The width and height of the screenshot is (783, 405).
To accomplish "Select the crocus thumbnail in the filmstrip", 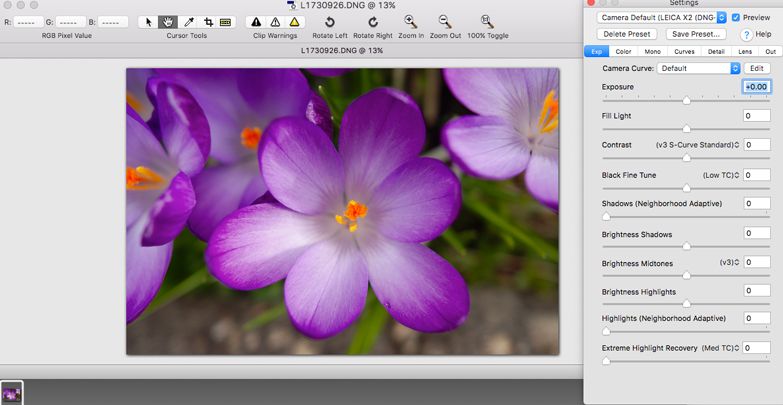I will click(11, 393).
